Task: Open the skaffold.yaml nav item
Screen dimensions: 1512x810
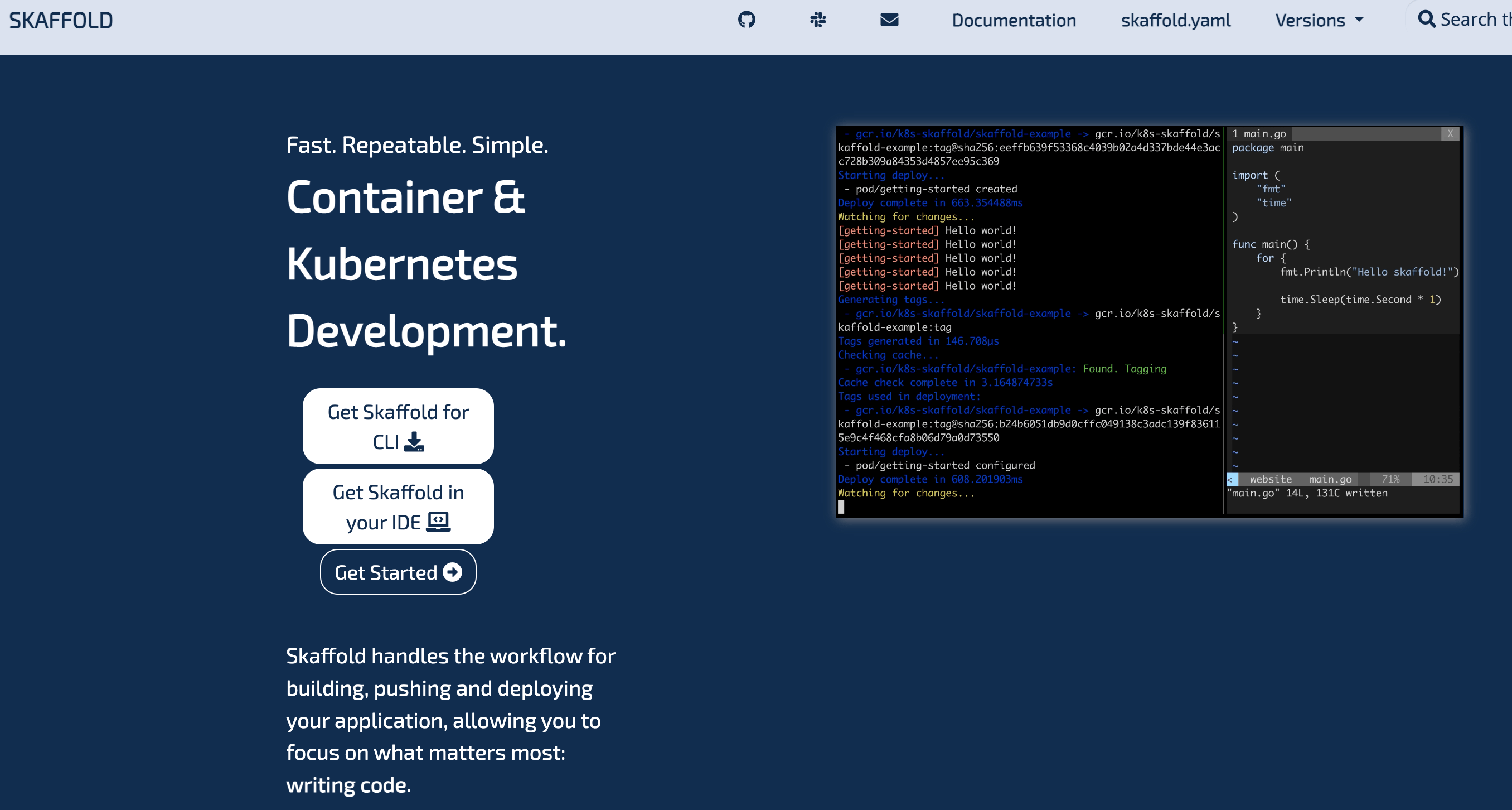Action: pos(1176,21)
